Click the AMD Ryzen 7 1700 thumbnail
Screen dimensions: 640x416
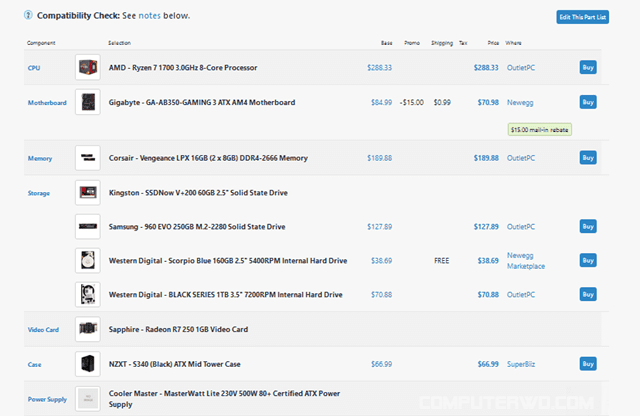point(88,67)
